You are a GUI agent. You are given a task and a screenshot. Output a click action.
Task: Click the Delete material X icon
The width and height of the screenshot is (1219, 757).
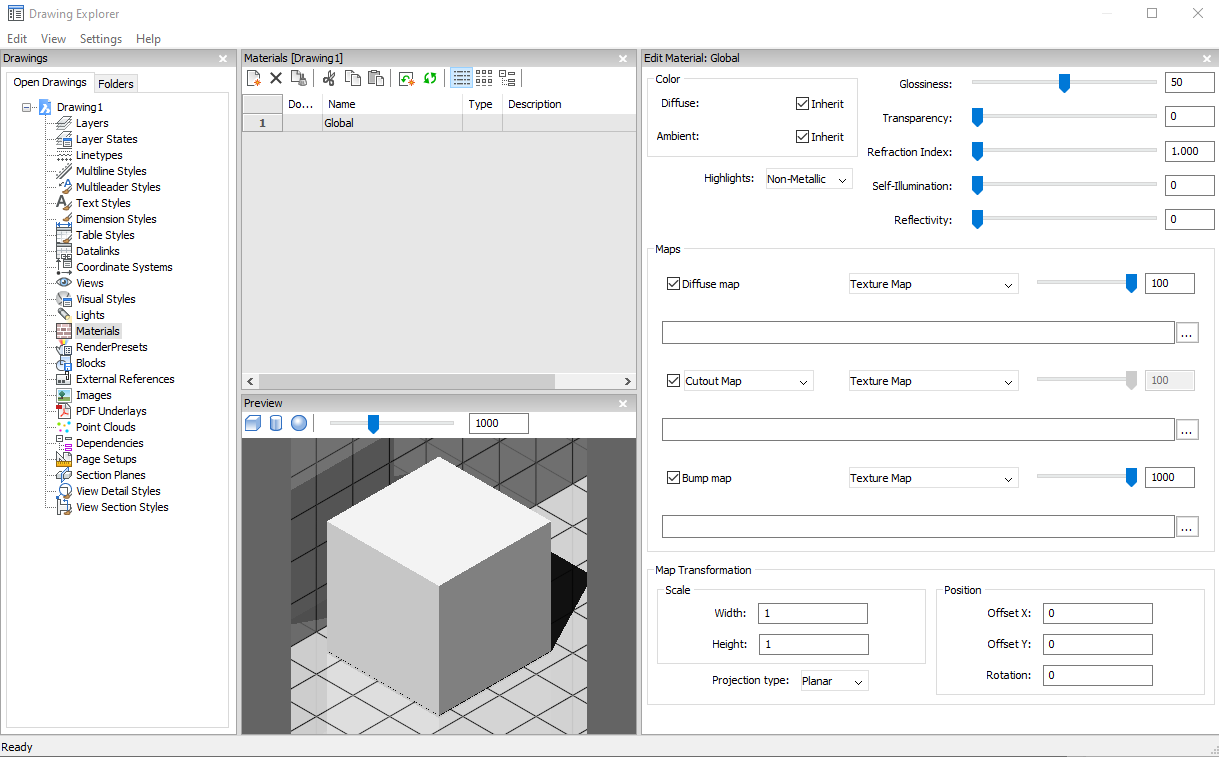[x=276, y=78]
